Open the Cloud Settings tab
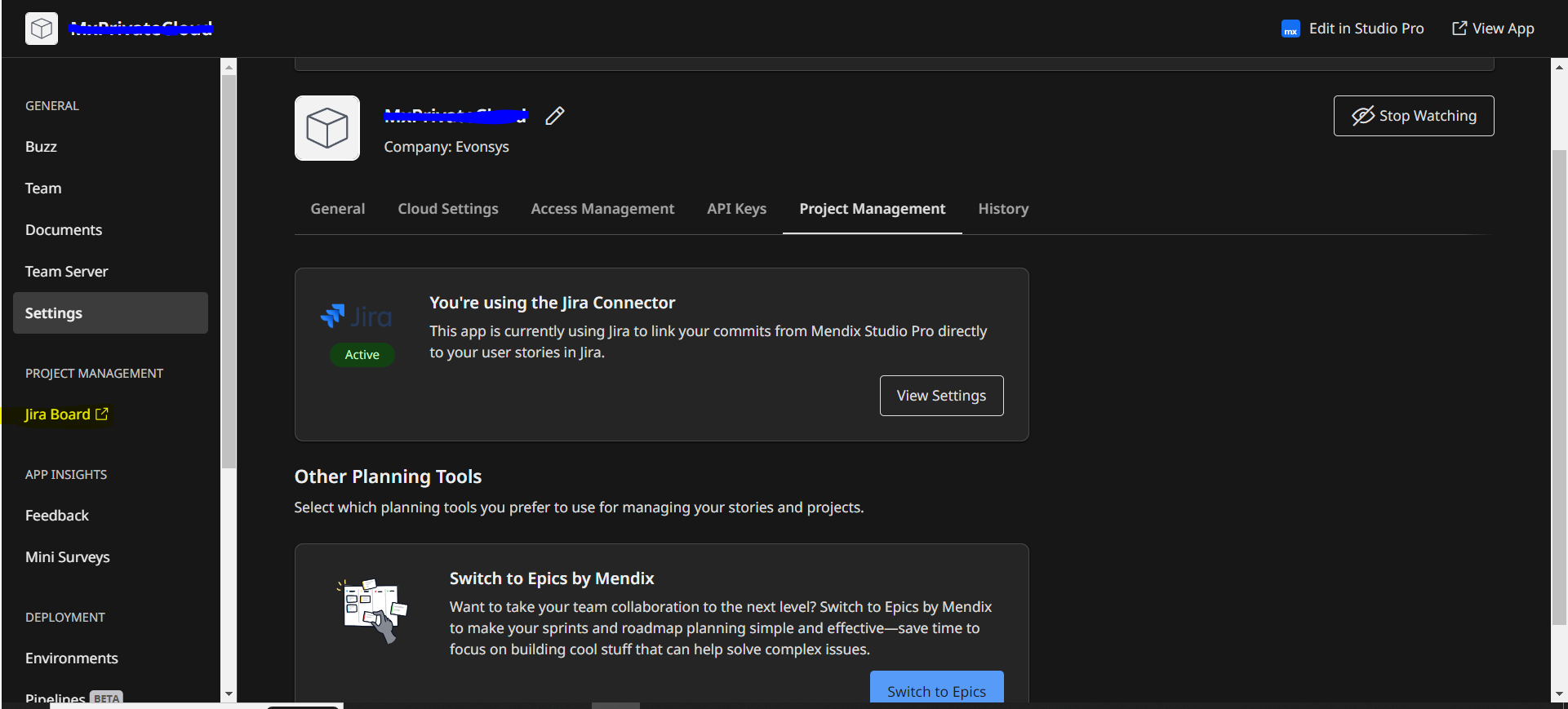The height and width of the screenshot is (709, 1568). [x=447, y=209]
